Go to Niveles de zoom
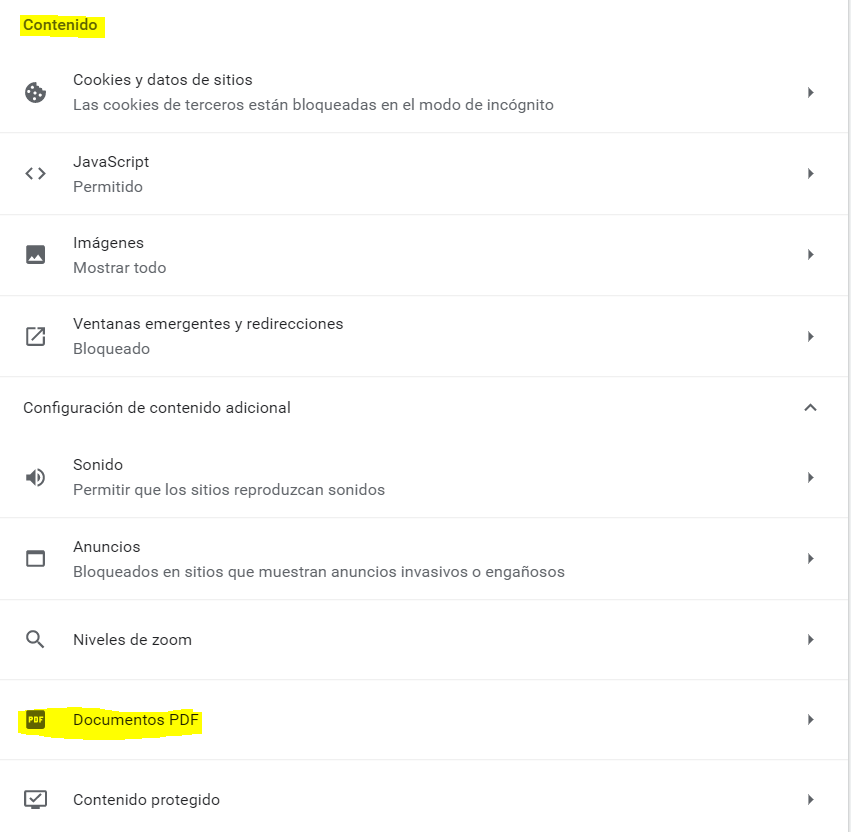Image resolution: width=851 pixels, height=832 pixels. [132, 640]
